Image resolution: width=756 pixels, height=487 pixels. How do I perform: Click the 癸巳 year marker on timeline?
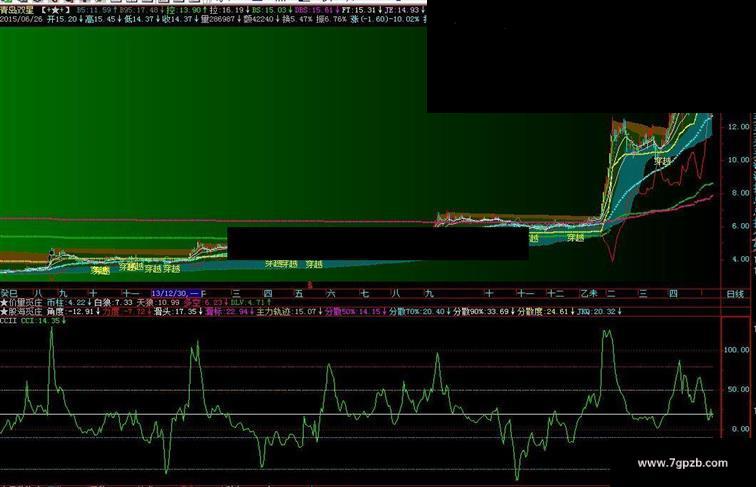pyautogui.click(x=9, y=293)
